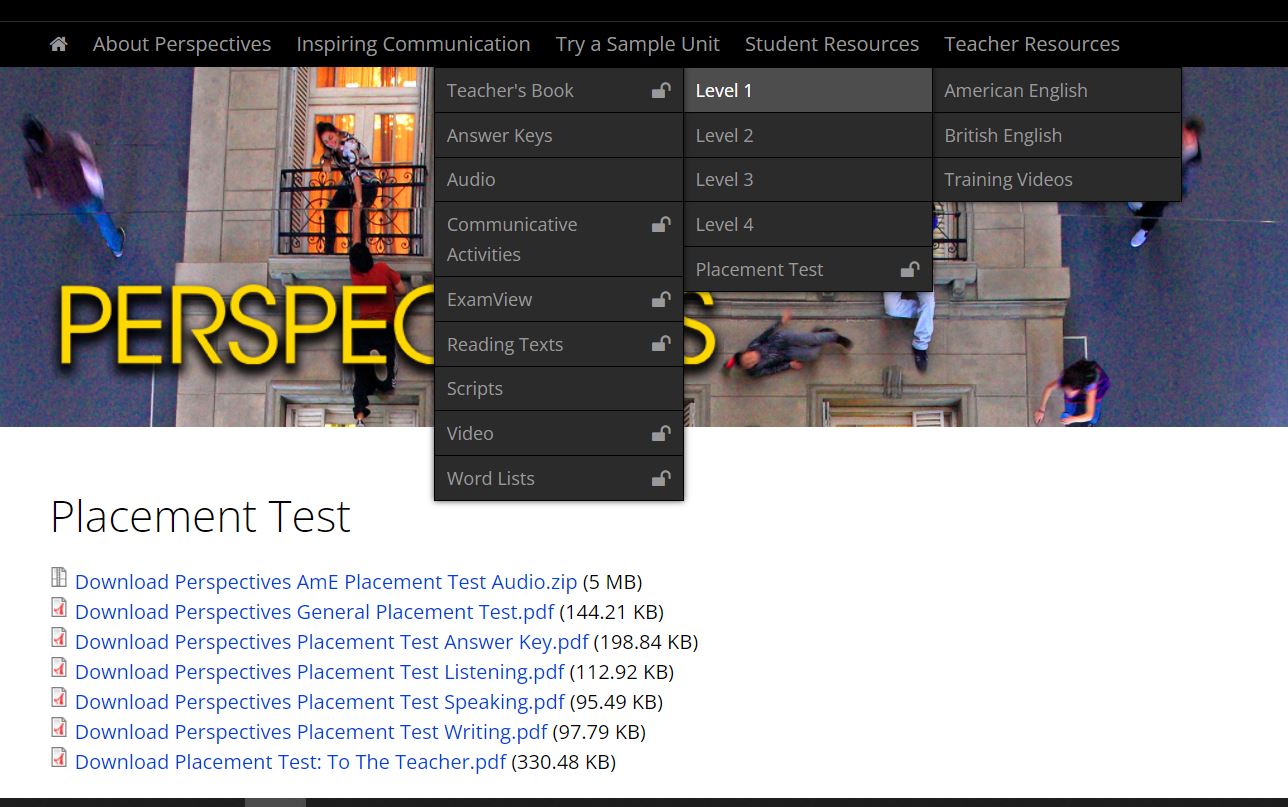
Task: Click the zip file icon for Placement Test Audio
Action: coord(59,578)
